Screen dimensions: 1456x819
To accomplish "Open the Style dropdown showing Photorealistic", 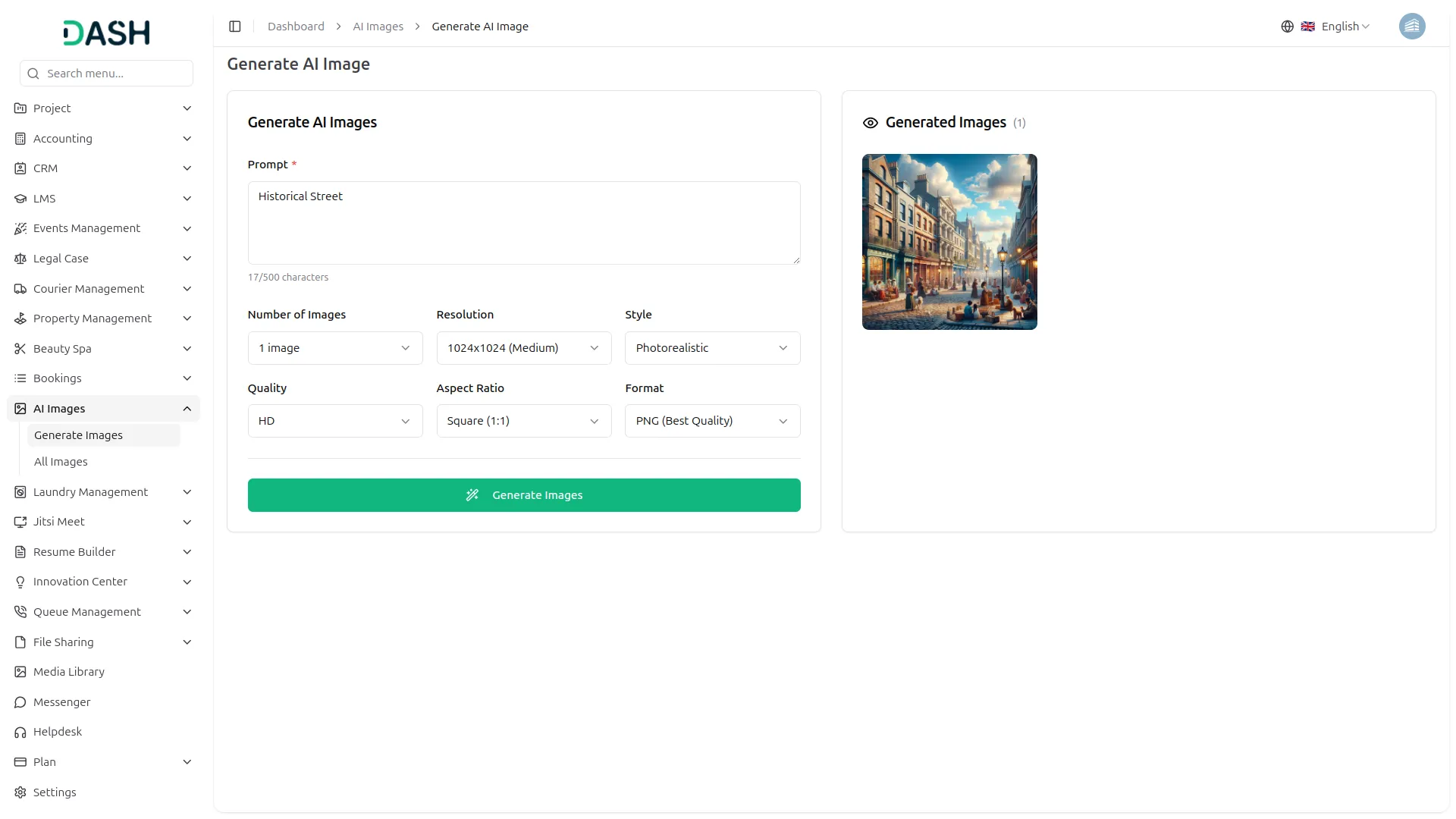I will click(x=711, y=347).
